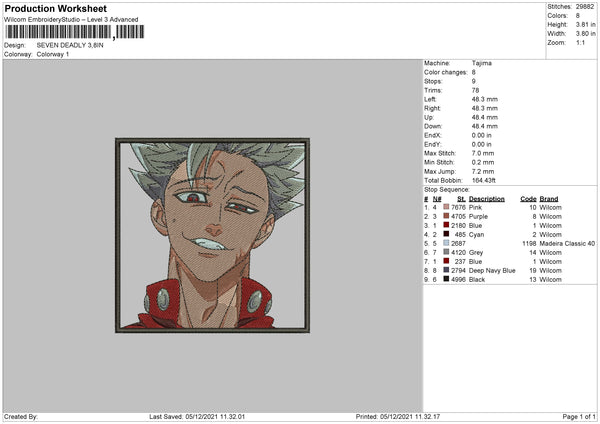Click the Deep Navy Blue color swatch
600x424 pixels.
446,270
